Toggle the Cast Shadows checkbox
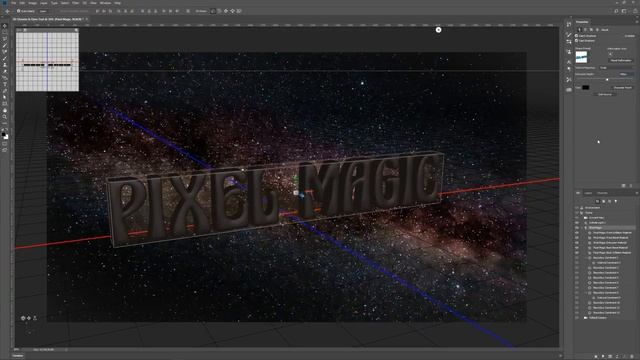The height and width of the screenshot is (360, 640). point(576,41)
